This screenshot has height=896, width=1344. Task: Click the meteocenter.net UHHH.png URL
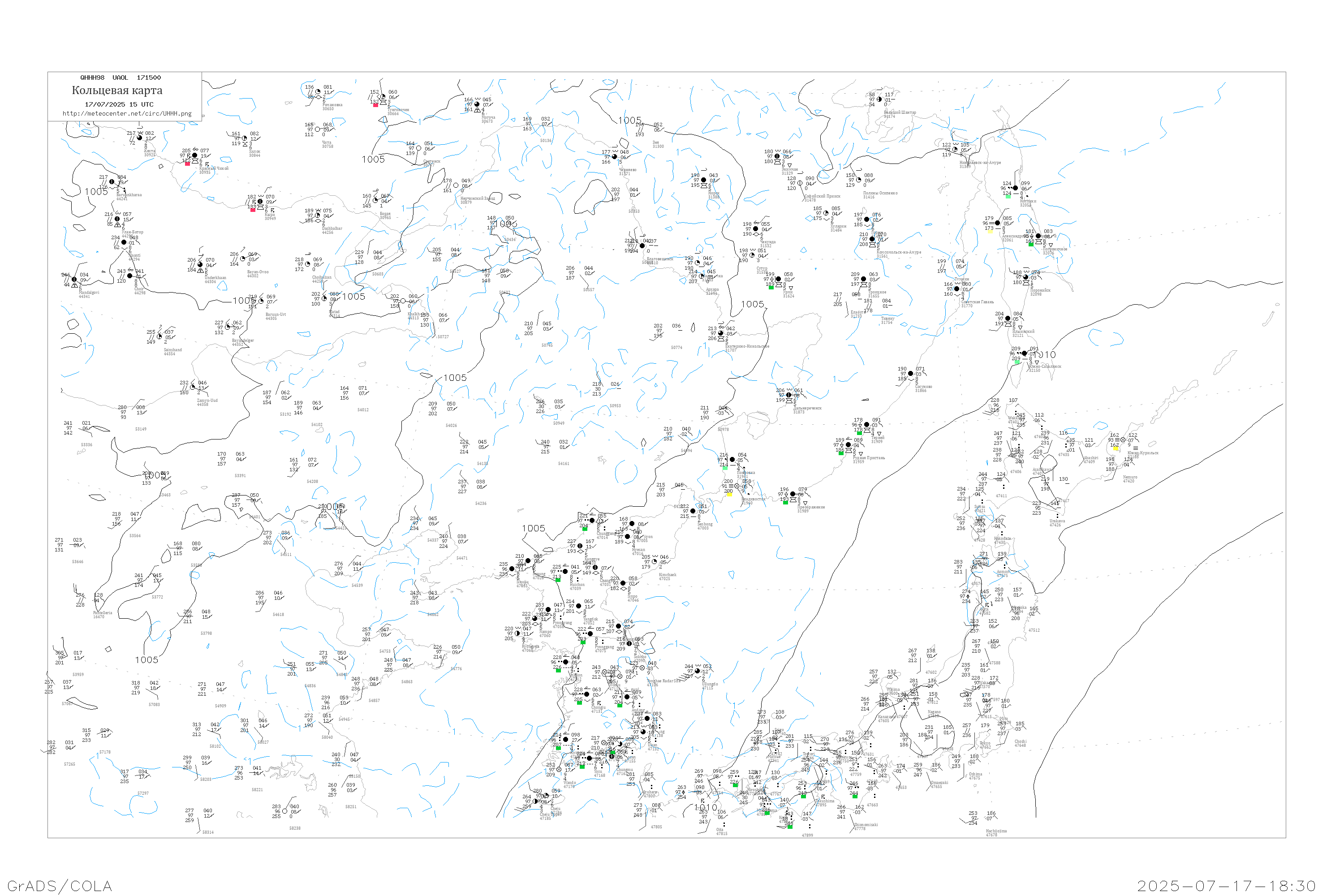127,114
